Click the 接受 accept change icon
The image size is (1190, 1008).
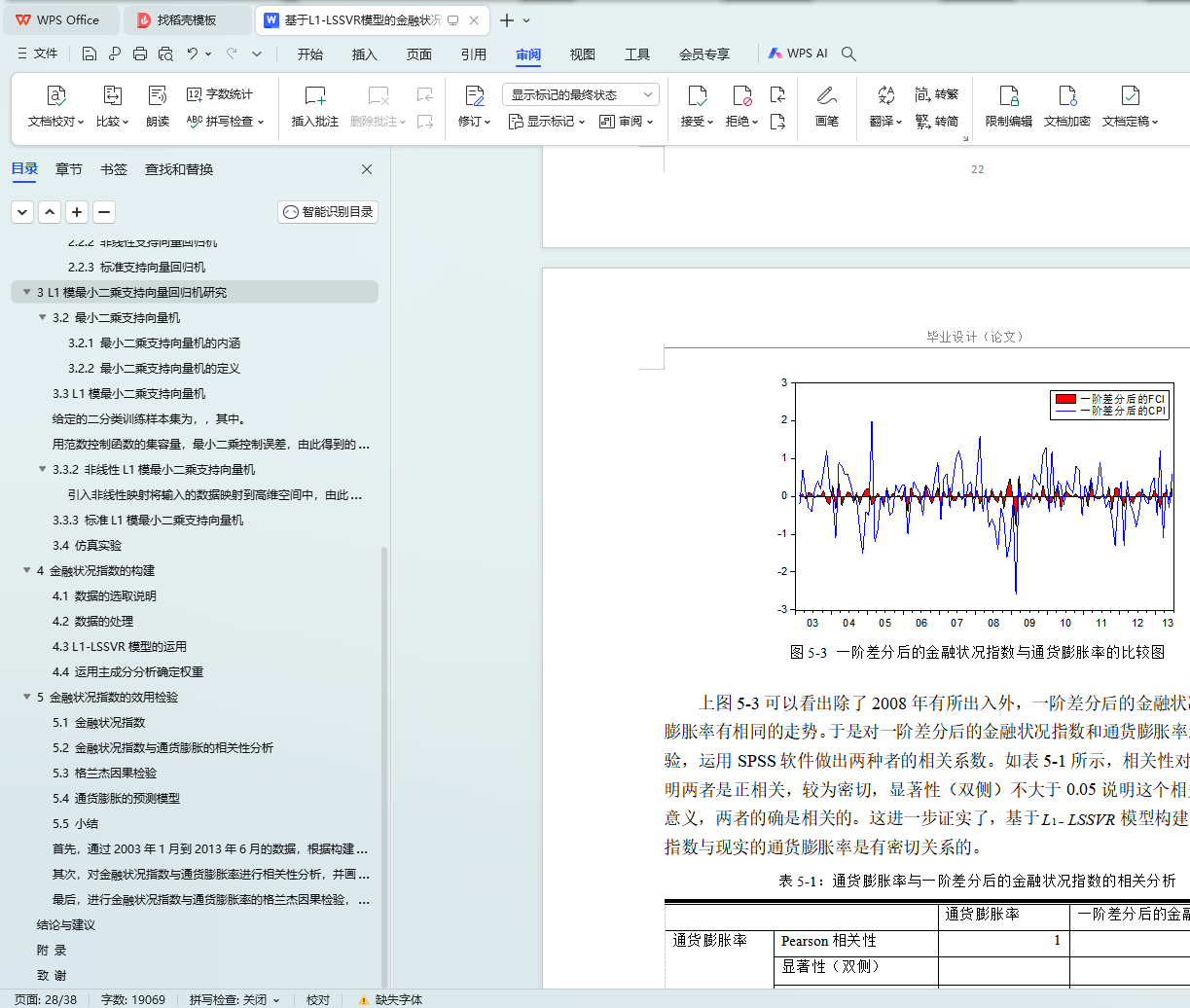(697, 95)
